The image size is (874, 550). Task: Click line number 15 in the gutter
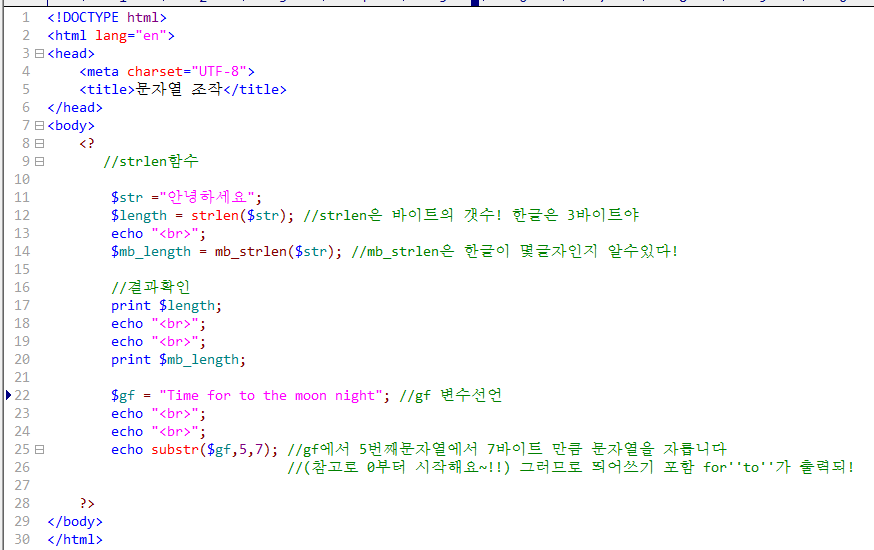tap(22, 269)
